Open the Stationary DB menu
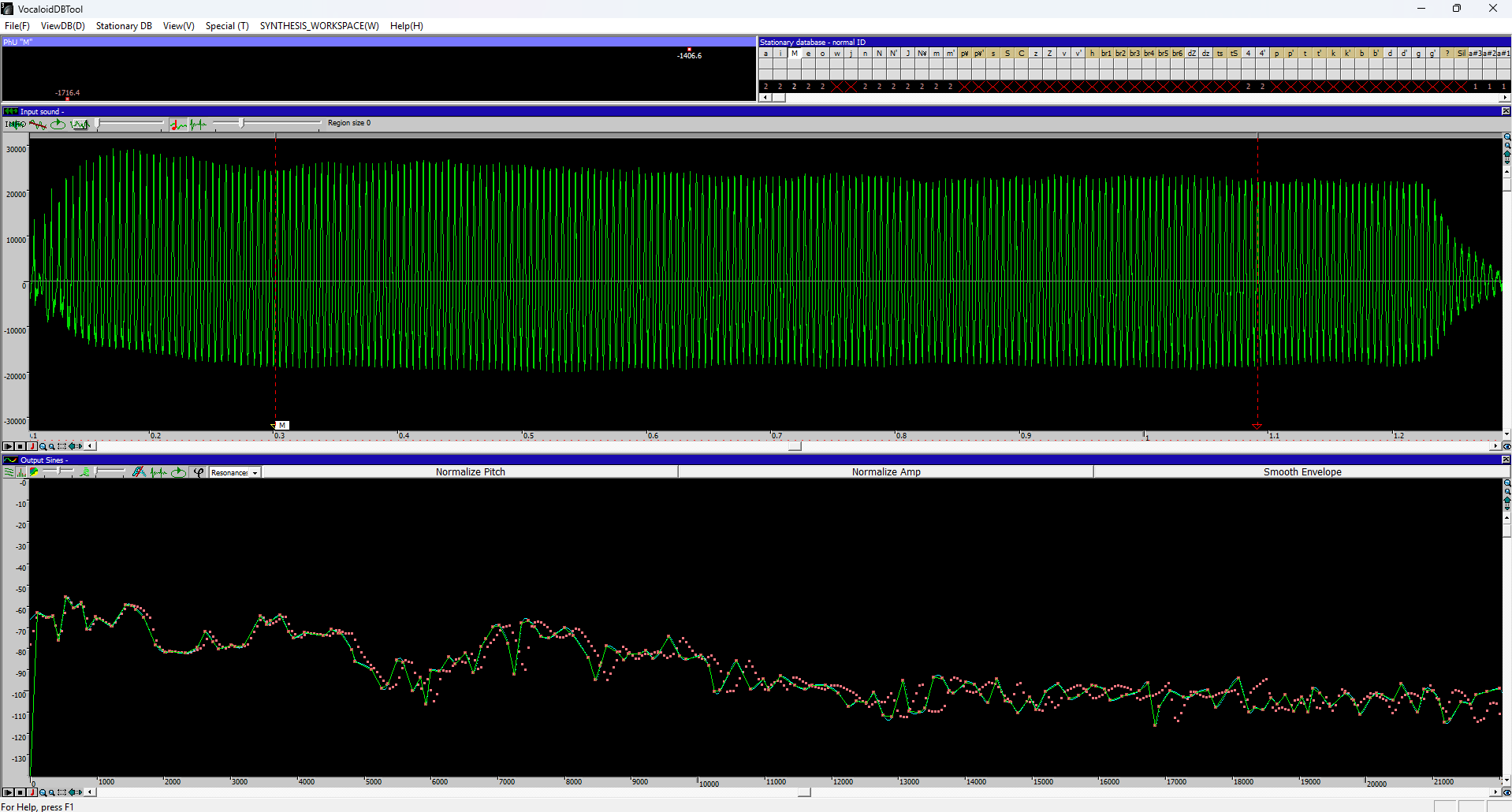Screen dimensions: 1512x812 click(124, 26)
